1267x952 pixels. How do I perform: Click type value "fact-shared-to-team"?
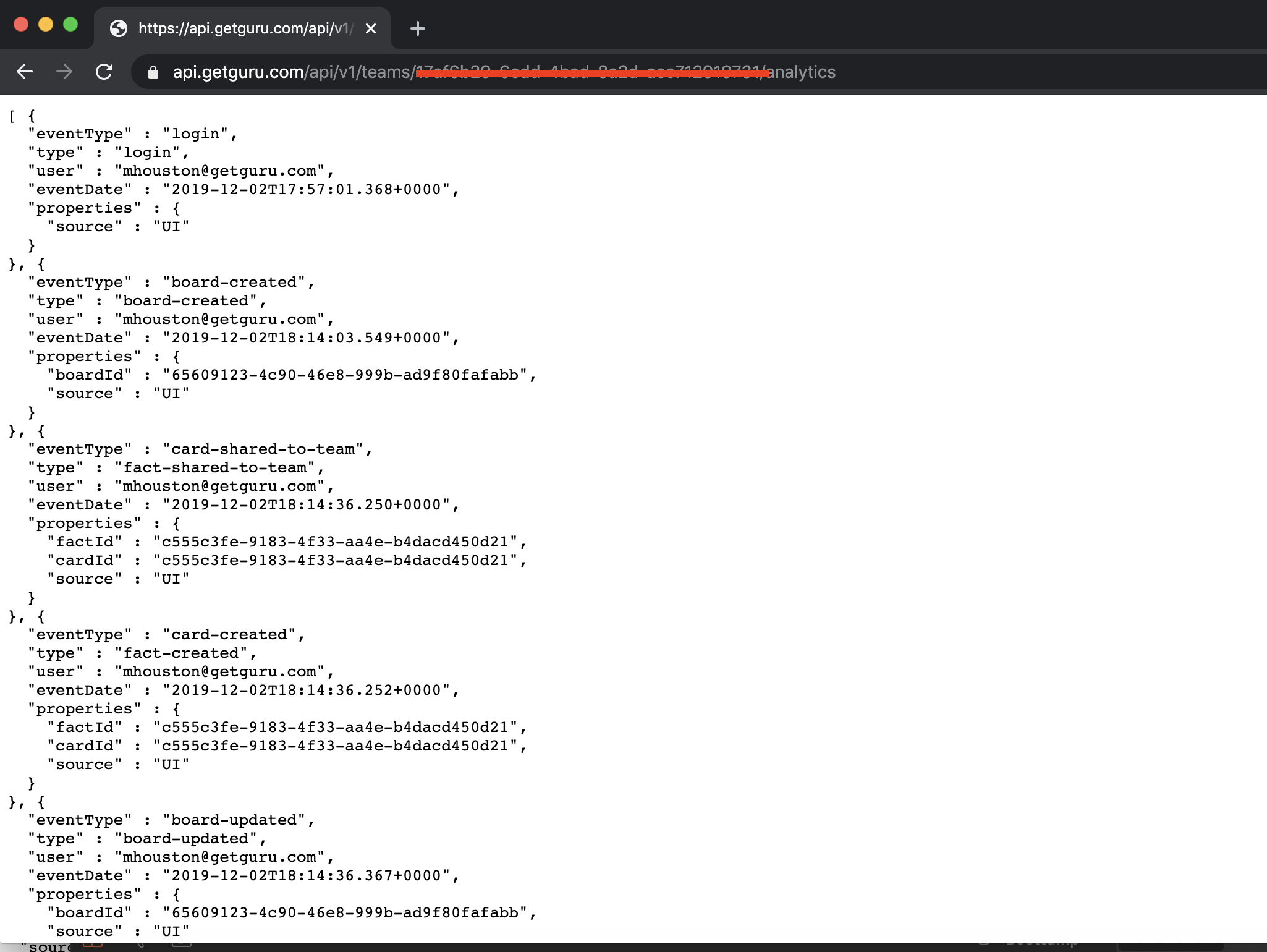(x=215, y=468)
